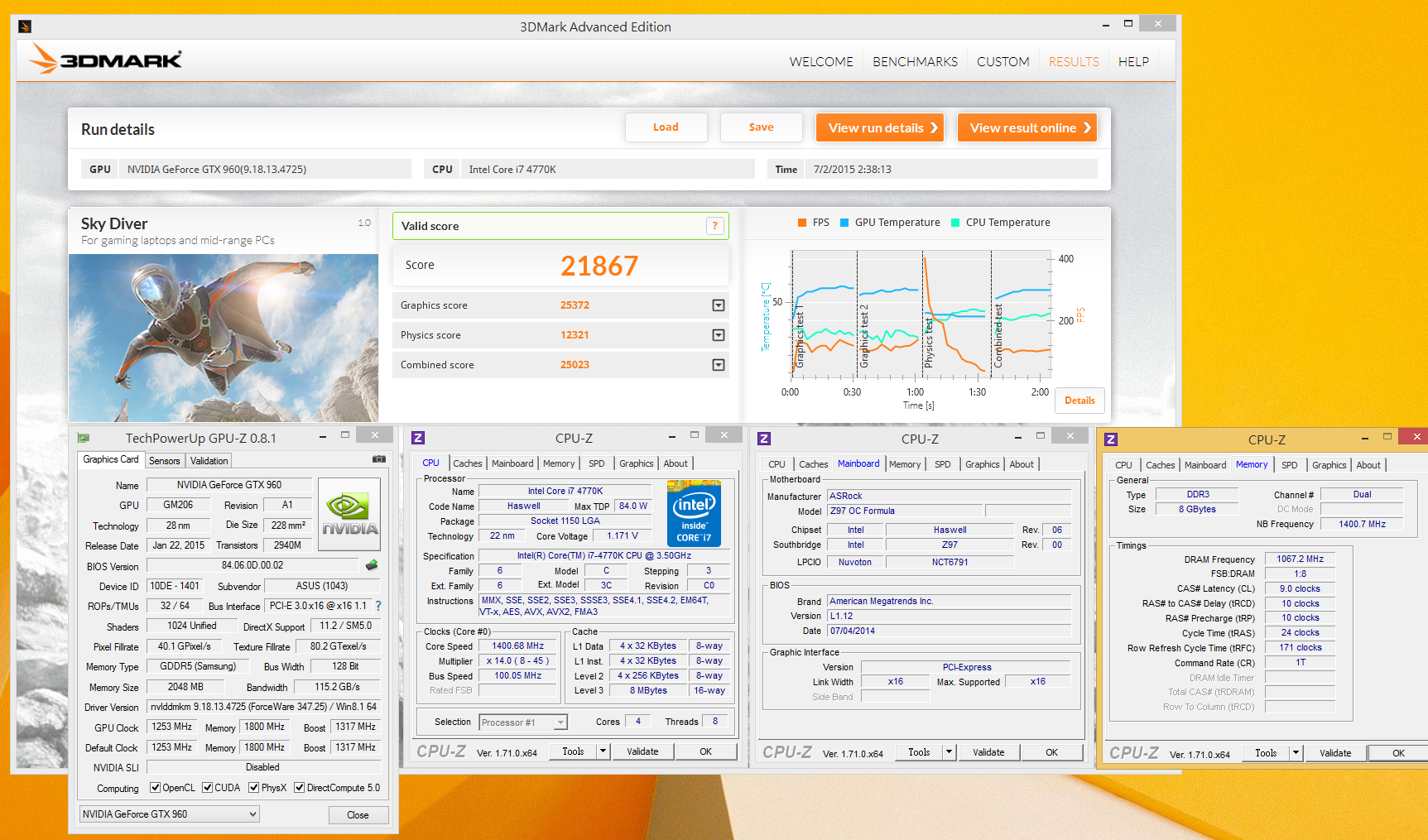Open Tools dropdown arrow in first CPU-Z
Screen dimensions: 1428x840
pos(603,751)
